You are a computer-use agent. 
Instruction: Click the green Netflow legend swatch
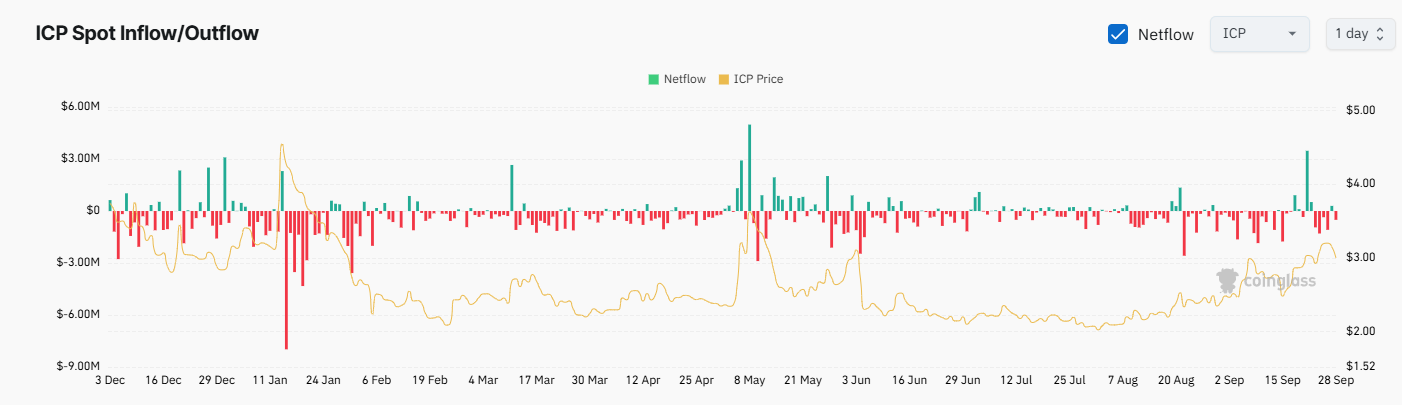(654, 79)
